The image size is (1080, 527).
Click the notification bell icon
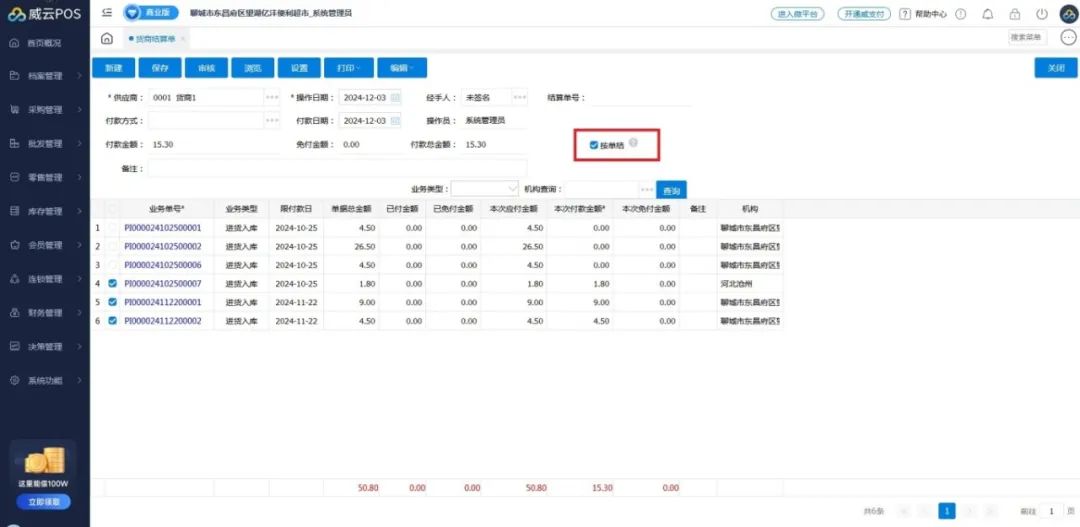tap(988, 14)
